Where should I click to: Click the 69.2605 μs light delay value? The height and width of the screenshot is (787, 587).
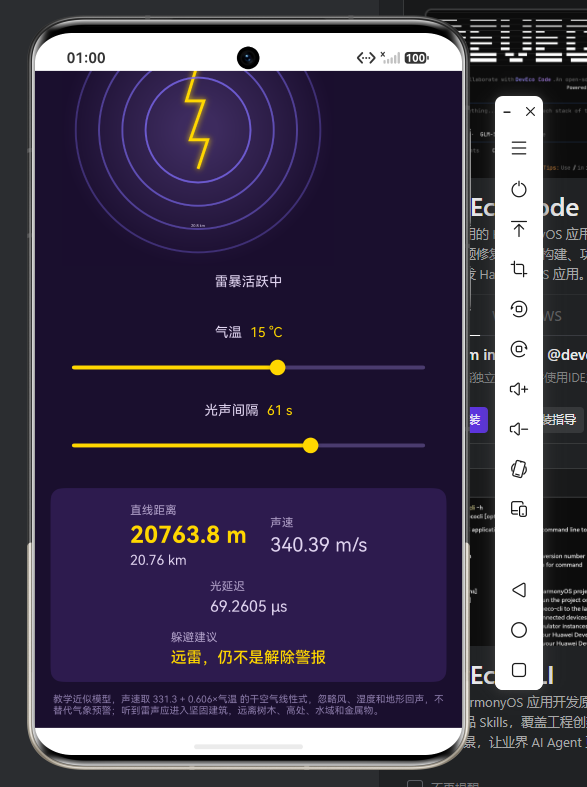[x=248, y=606]
